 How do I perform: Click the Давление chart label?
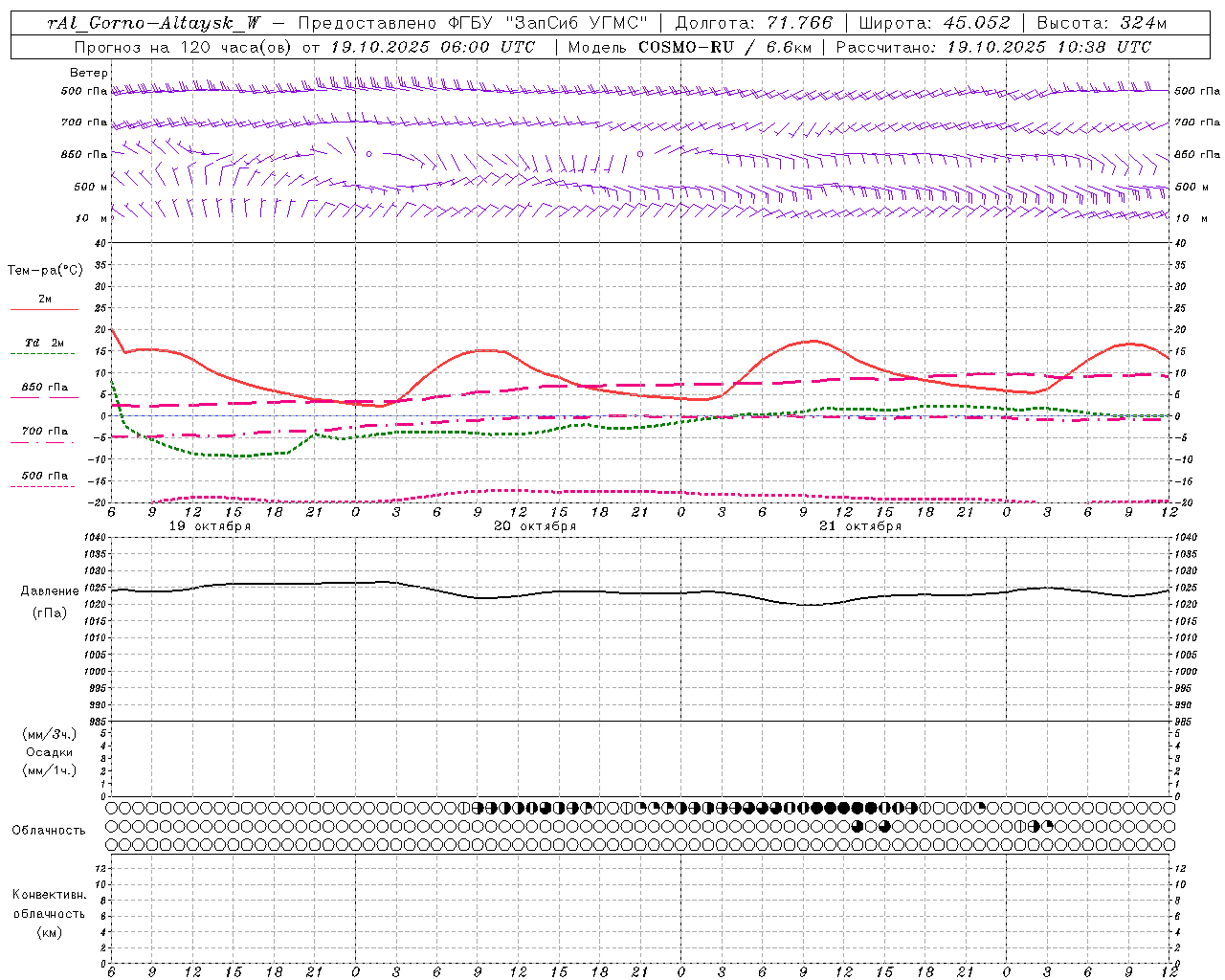tap(50, 591)
